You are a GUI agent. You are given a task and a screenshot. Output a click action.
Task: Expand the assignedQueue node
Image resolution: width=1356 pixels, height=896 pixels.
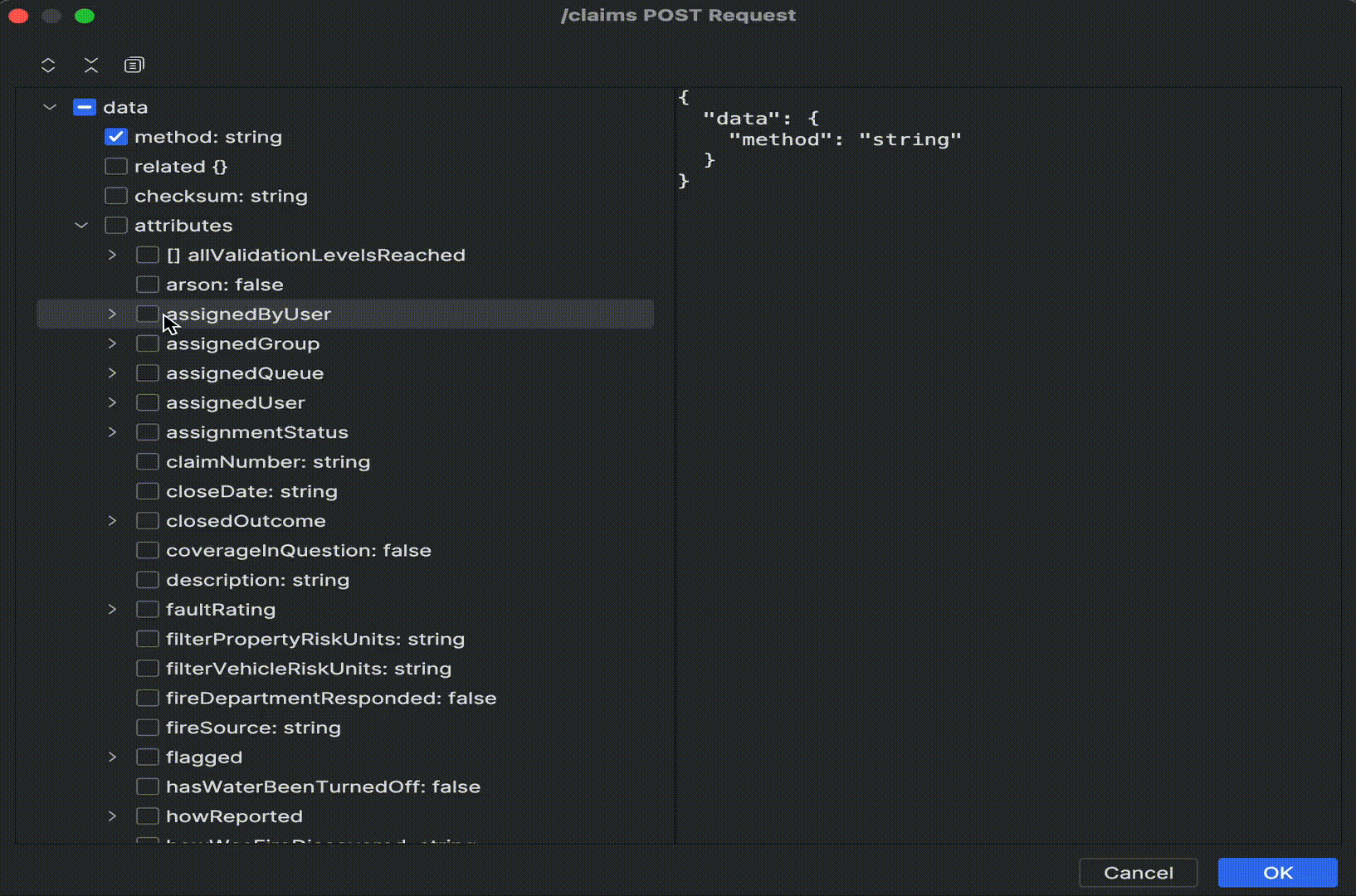[x=112, y=373]
